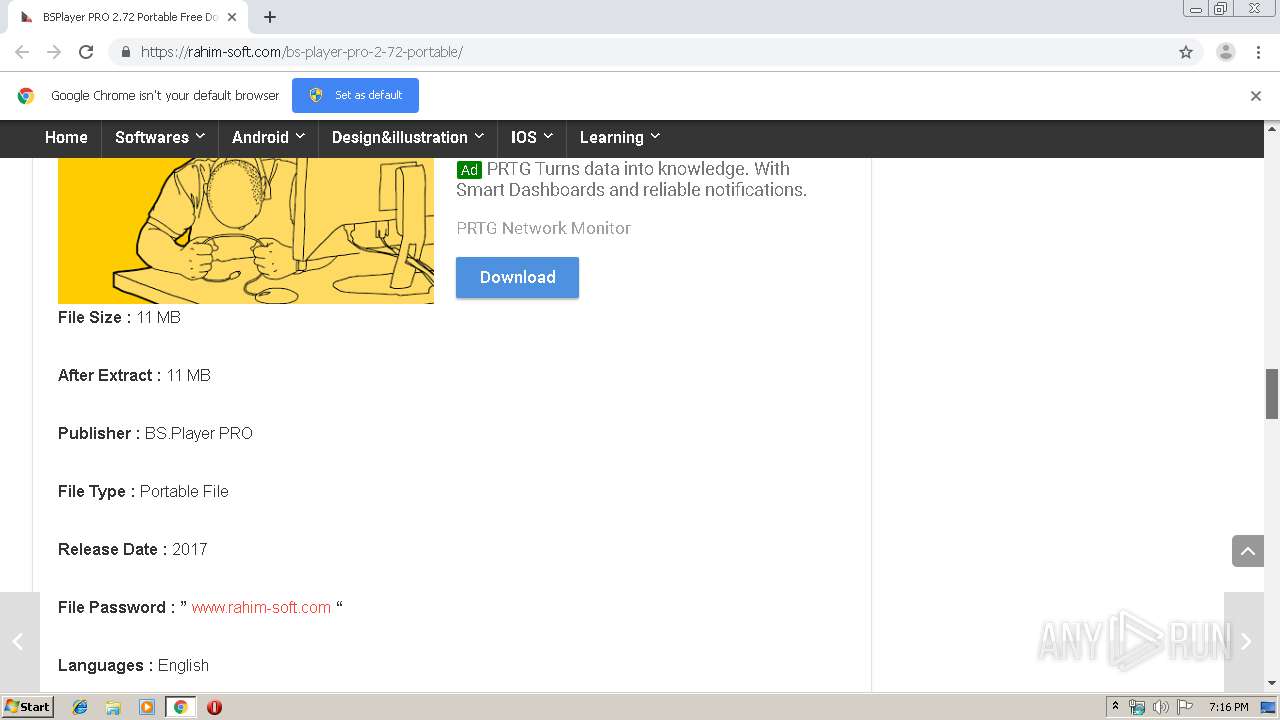Click the padlock site info icon

click(x=125, y=52)
